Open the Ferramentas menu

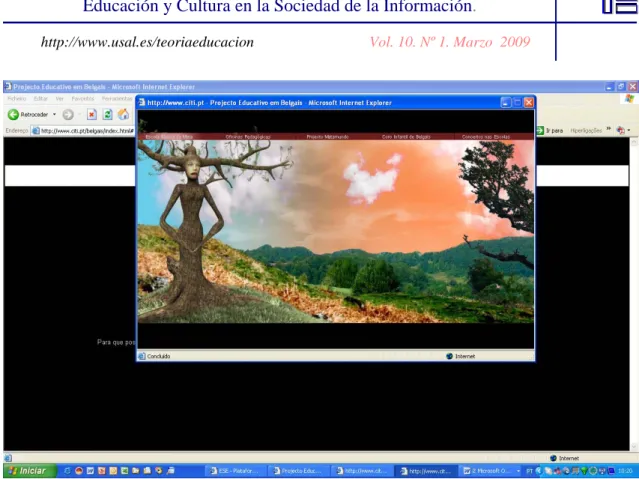(x=117, y=99)
